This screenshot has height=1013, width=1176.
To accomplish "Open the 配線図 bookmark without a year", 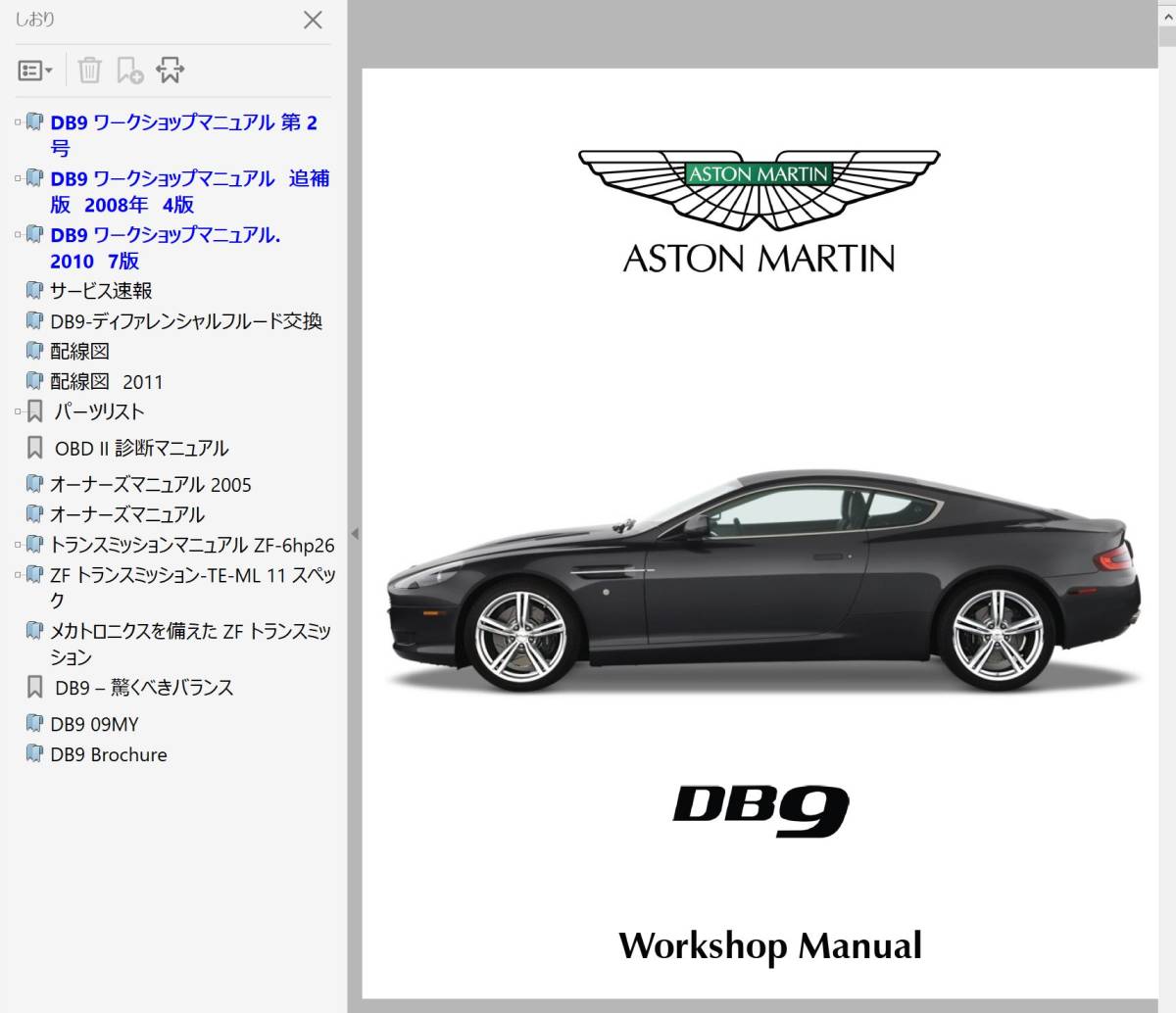I will [79, 352].
